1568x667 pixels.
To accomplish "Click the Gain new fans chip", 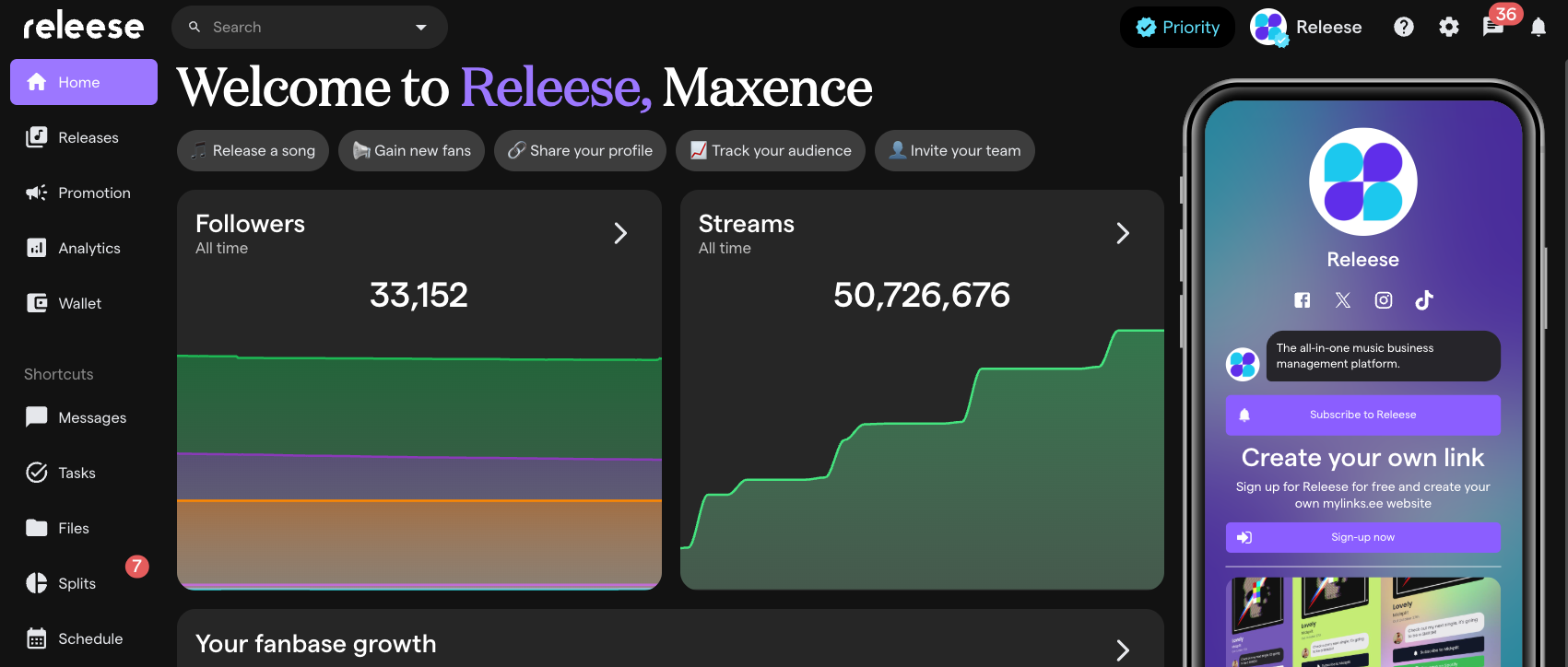I will (411, 150).
